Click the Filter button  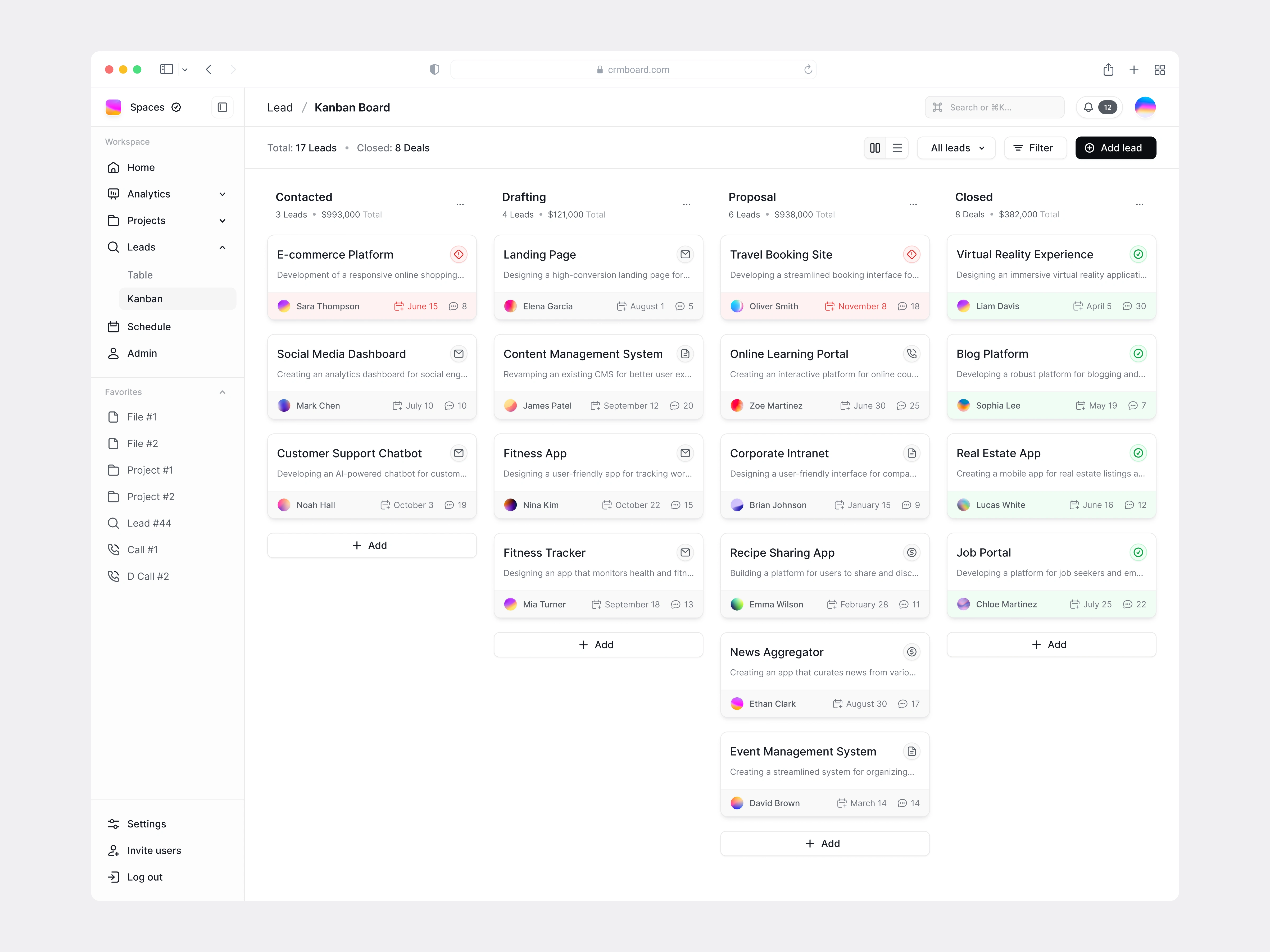1035,148
